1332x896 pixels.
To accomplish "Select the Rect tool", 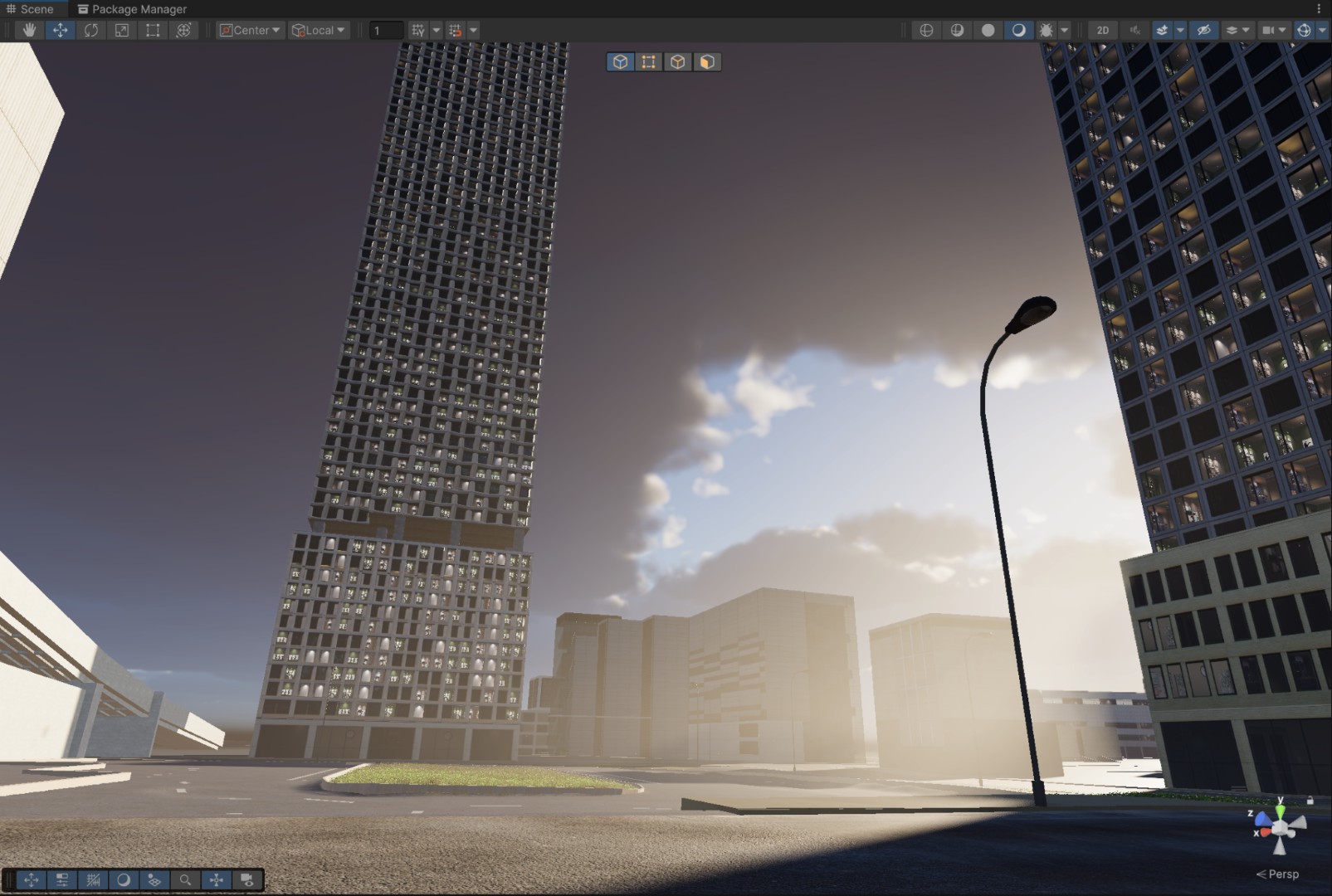I will tap(153, 30).
